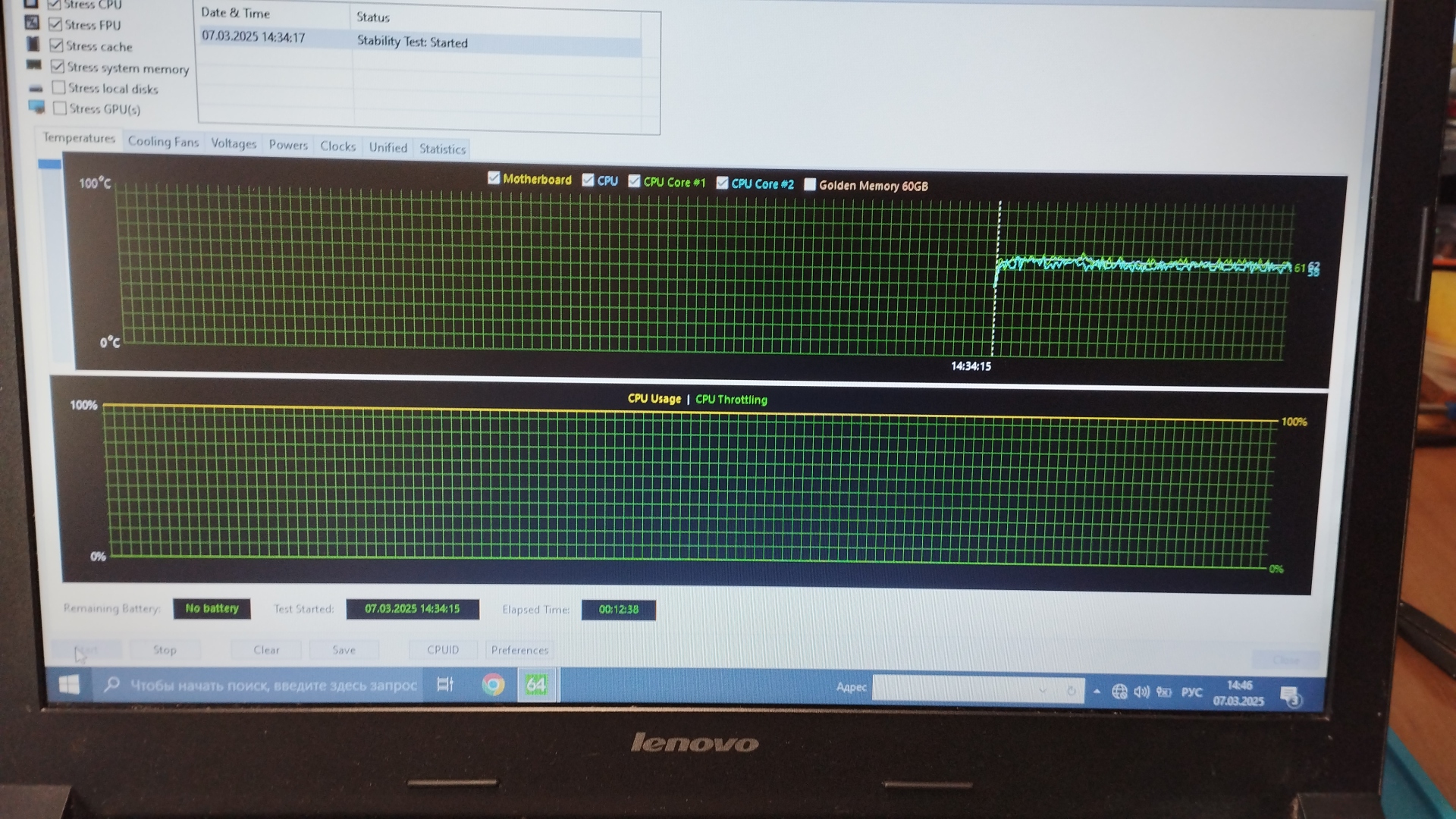Click the Stress system memory icon
1456x819 pixels.
coord(34,65)
